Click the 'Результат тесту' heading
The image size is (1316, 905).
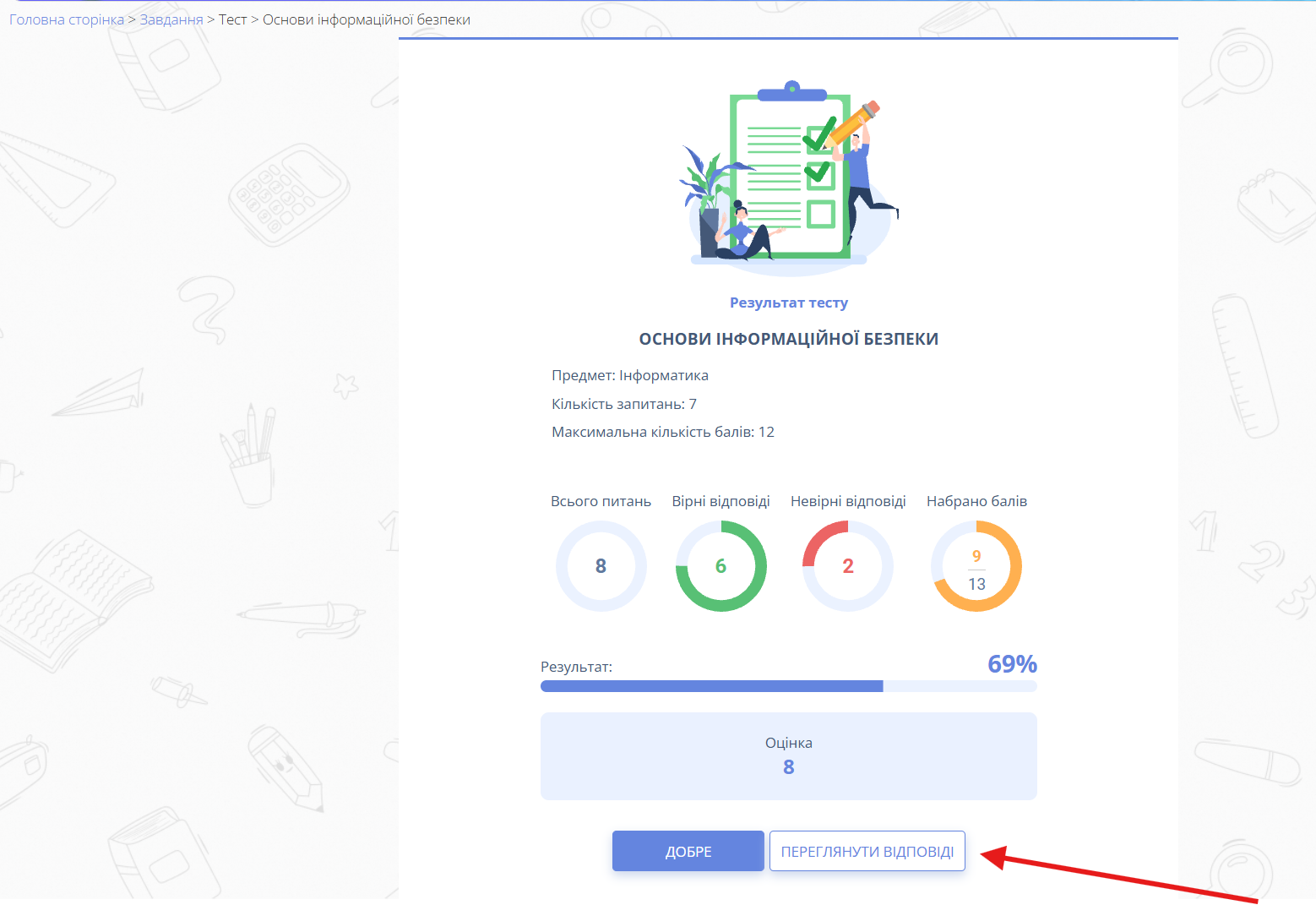pyautogui.click(x=789, y=303)
